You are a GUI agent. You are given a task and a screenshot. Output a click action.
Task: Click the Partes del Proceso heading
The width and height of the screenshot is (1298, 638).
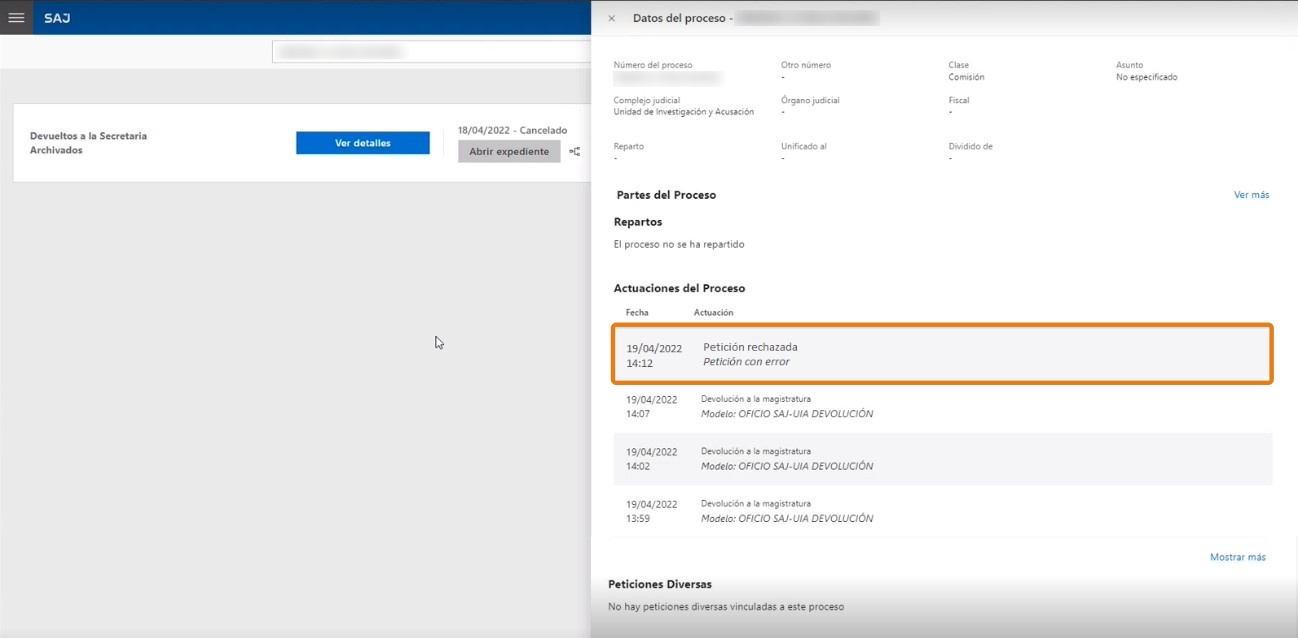coord(666,195)
